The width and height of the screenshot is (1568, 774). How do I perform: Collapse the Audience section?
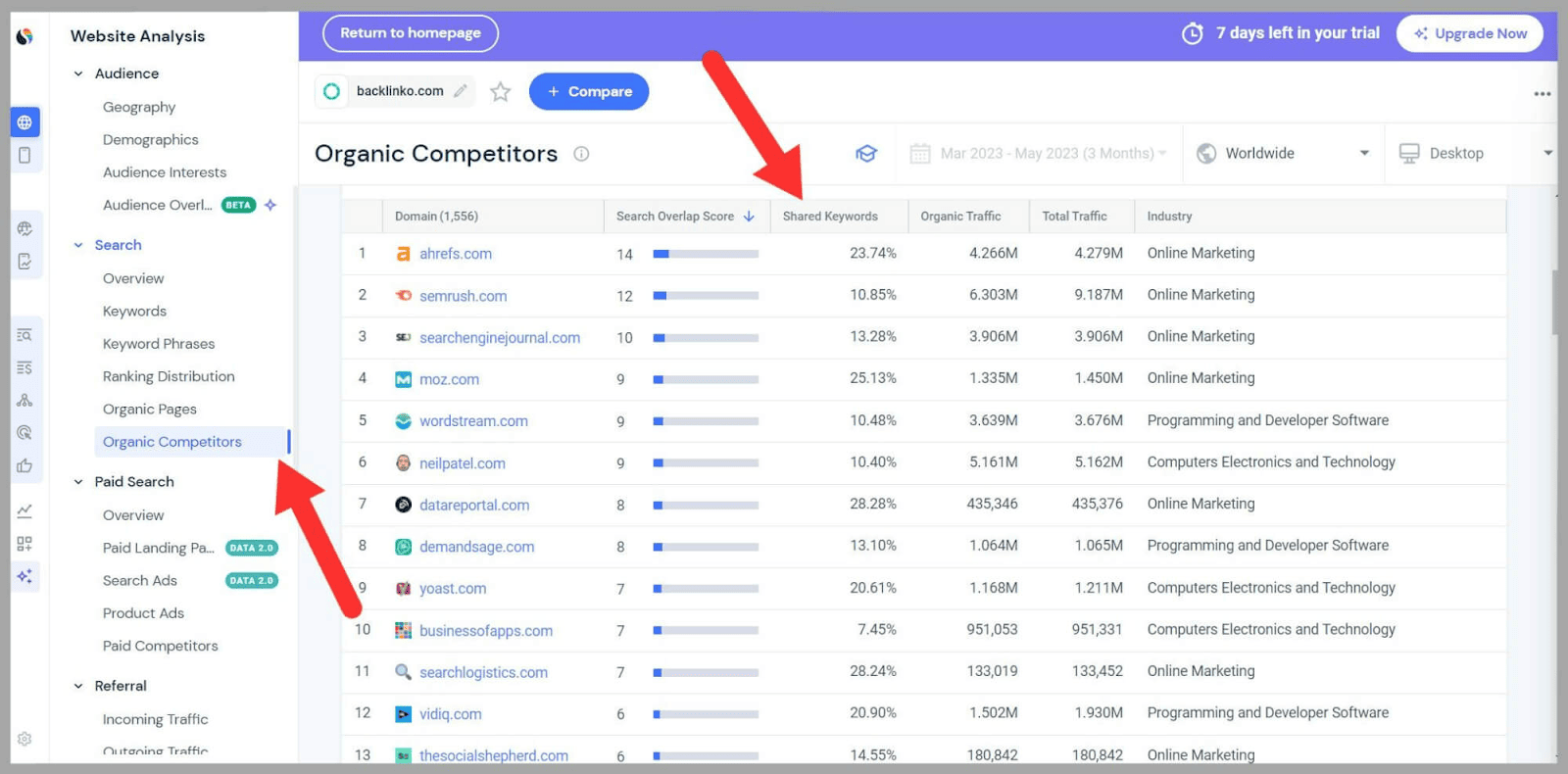tap(78, 73)
